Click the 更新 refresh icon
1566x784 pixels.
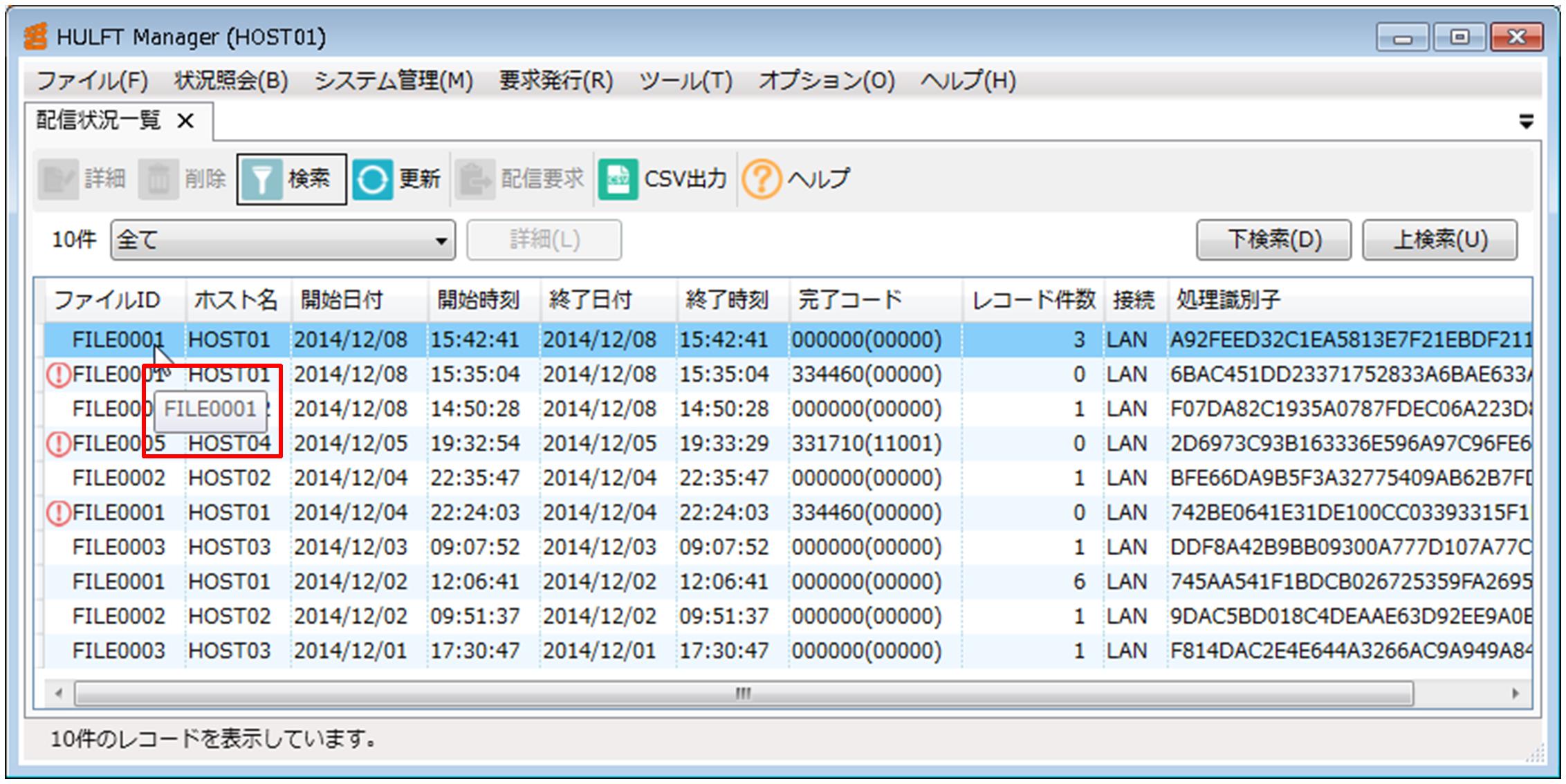coord(372,180)
